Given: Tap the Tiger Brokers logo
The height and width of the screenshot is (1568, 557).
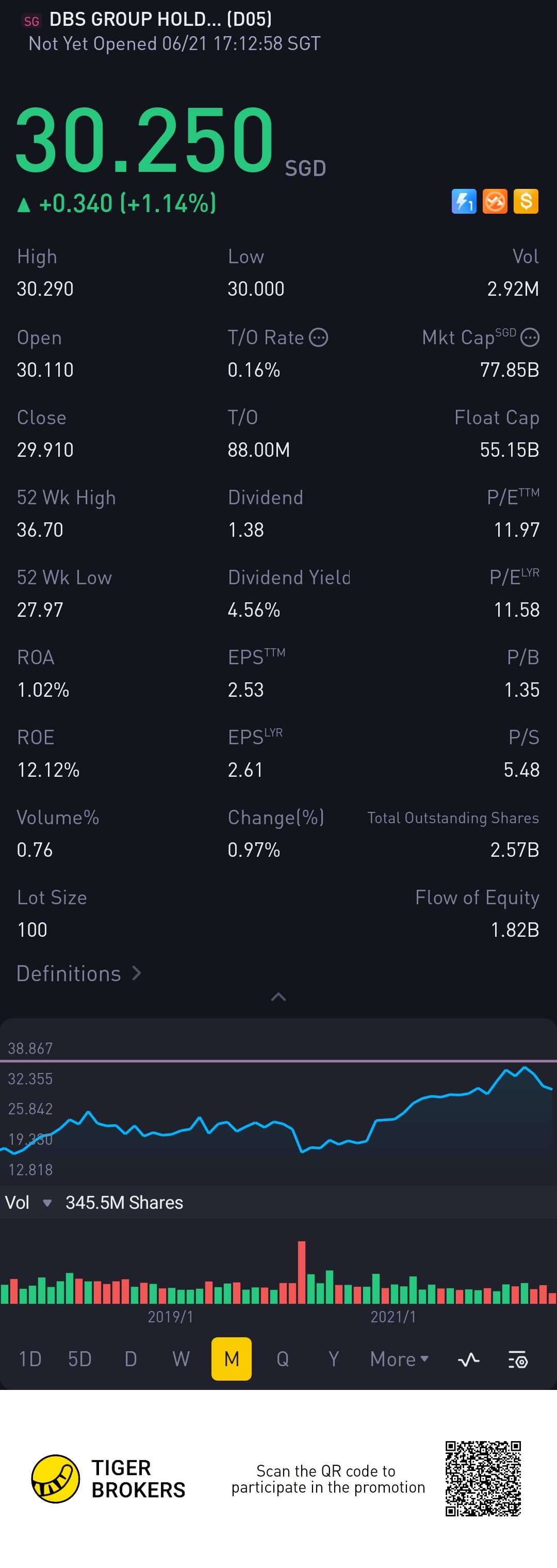Looking at the screenshot, I should click(x=55, y=1479).
